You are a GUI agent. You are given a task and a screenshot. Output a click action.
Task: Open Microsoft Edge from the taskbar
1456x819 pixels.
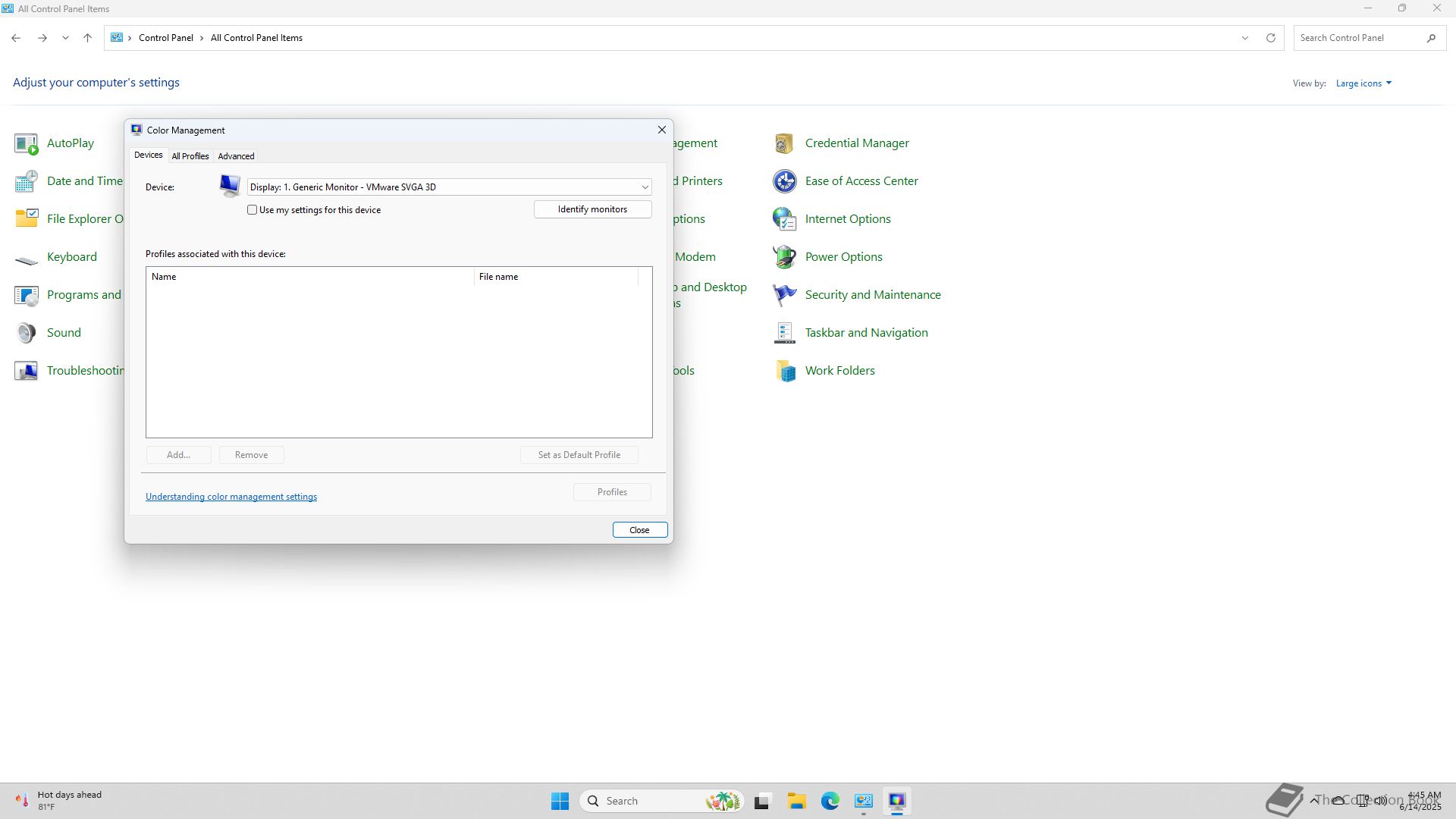[x=830, y=801]
